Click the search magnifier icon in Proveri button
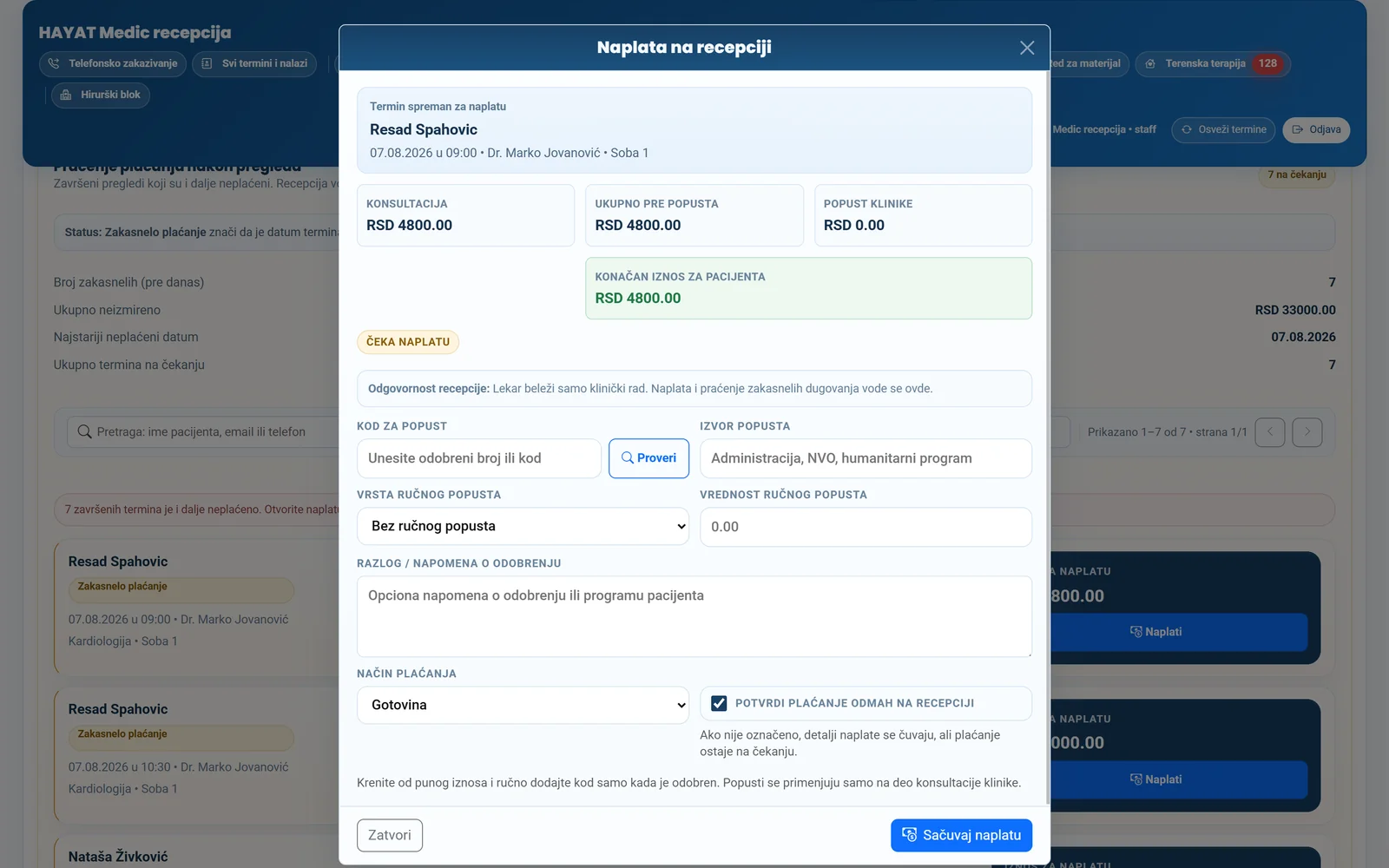1389x868 pixels. [628, 458]
